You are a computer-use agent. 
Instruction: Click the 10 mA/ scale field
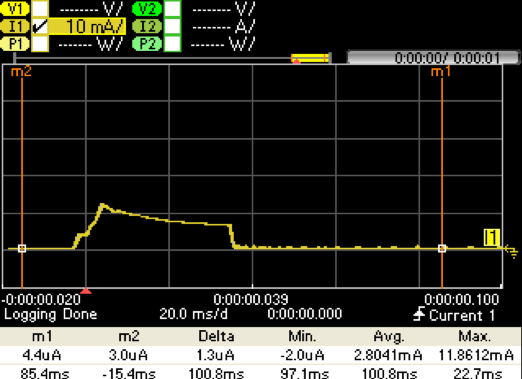[87, 26]
